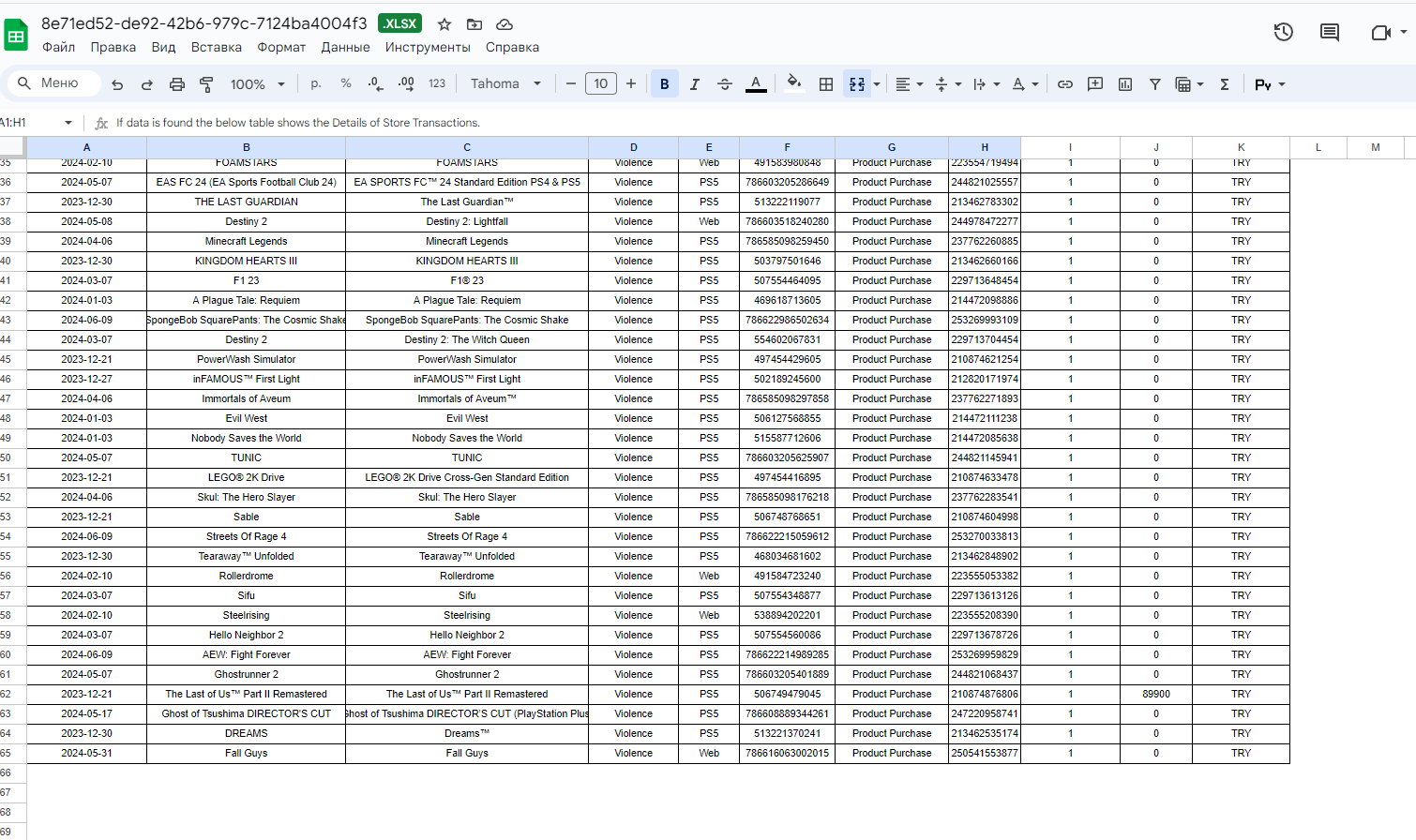Format as currency in rubles
The width and height of the screenshot is (1416, 840).
[x=316, y=83]
